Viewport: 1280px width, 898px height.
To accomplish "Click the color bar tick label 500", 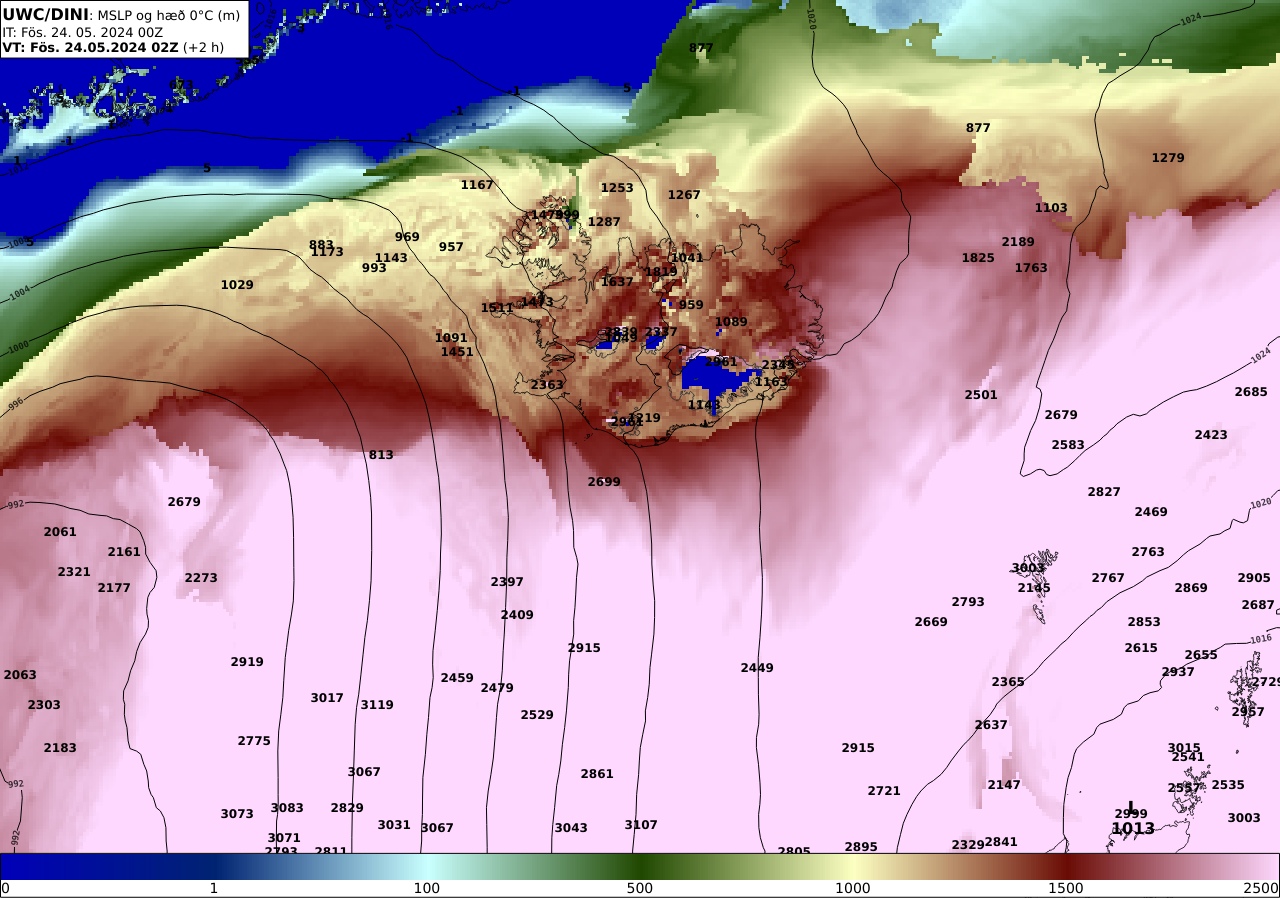I will pos(640,888).
